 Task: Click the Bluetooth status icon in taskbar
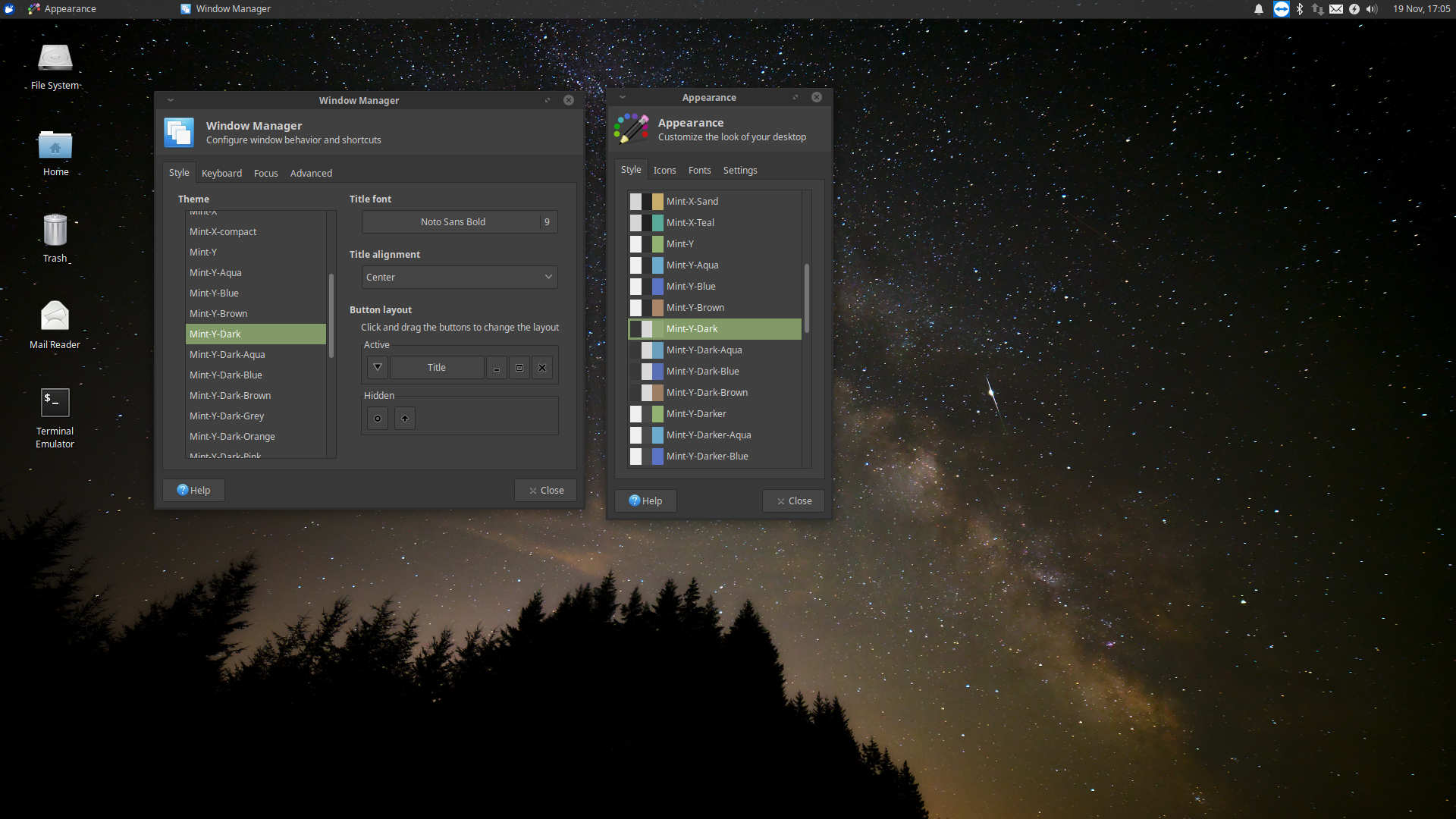click(1300, 8)
